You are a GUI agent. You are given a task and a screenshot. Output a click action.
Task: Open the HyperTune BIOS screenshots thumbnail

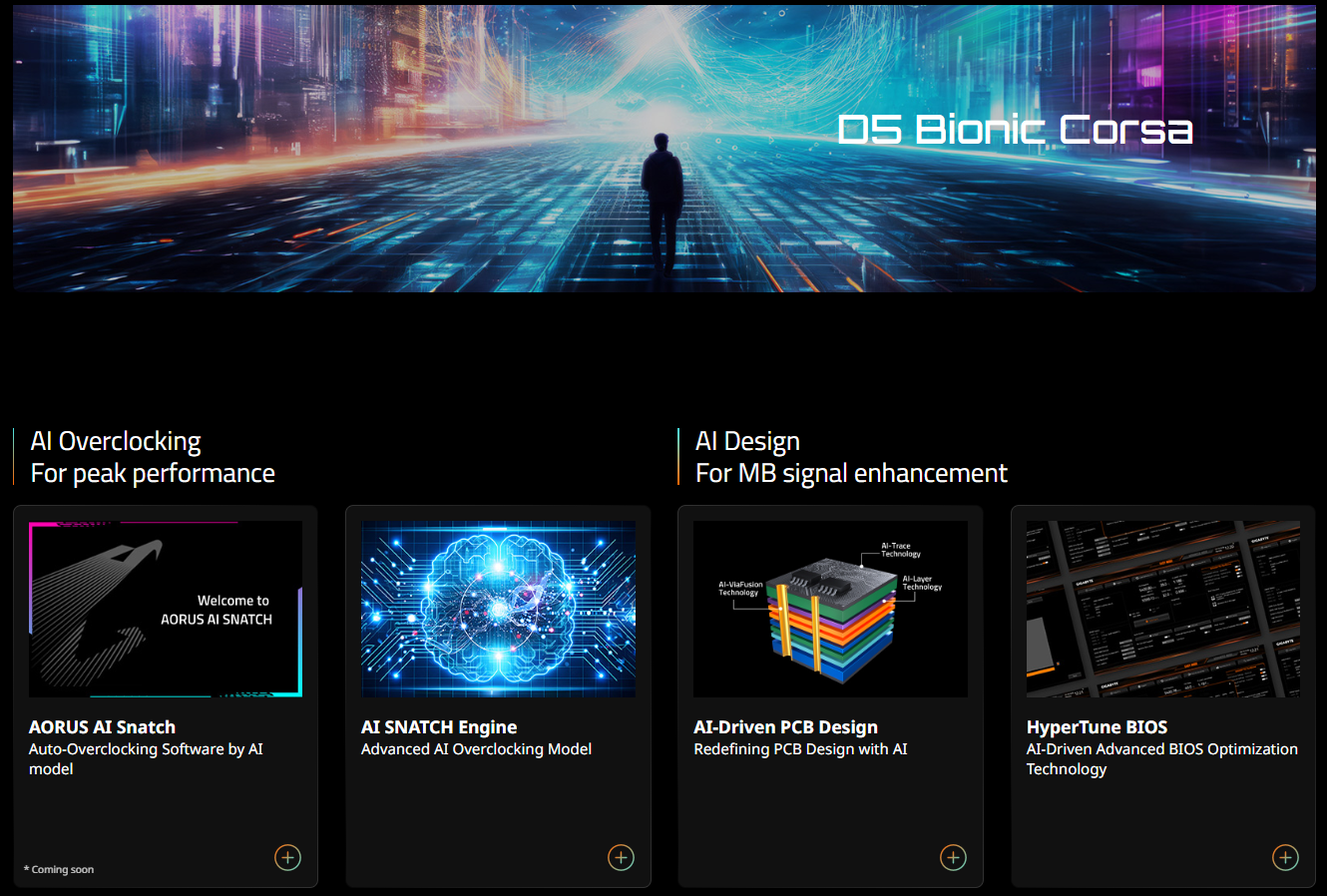(1162, 609)
